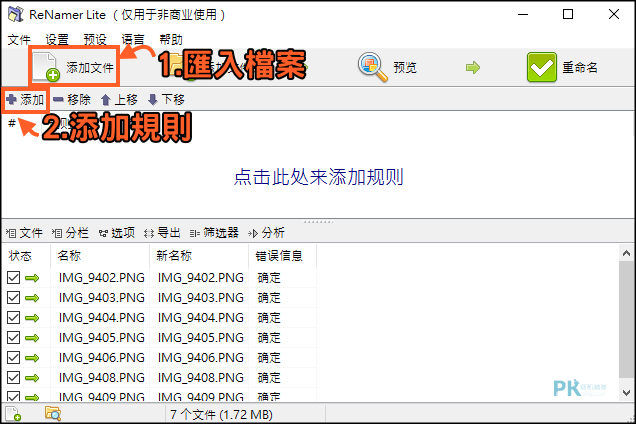The image size is (636, 424).
Task: Open the files panel 文件 dropdown
Action: (24, 232)
